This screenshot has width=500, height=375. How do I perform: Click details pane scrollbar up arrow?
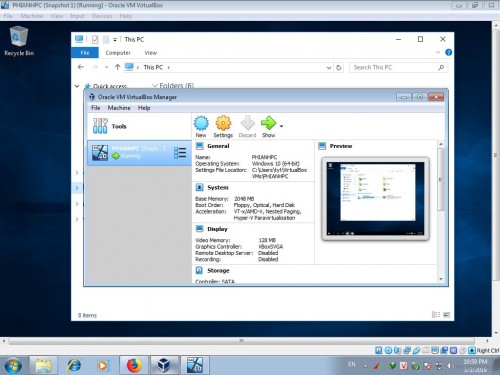coord(441,144)
